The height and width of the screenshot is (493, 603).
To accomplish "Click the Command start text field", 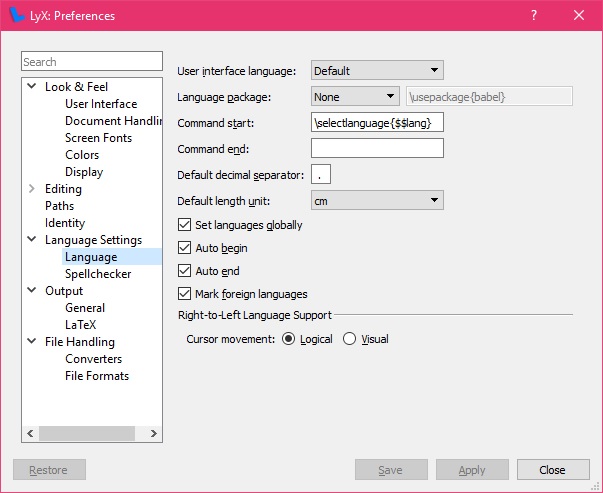I will pos(377,122).
